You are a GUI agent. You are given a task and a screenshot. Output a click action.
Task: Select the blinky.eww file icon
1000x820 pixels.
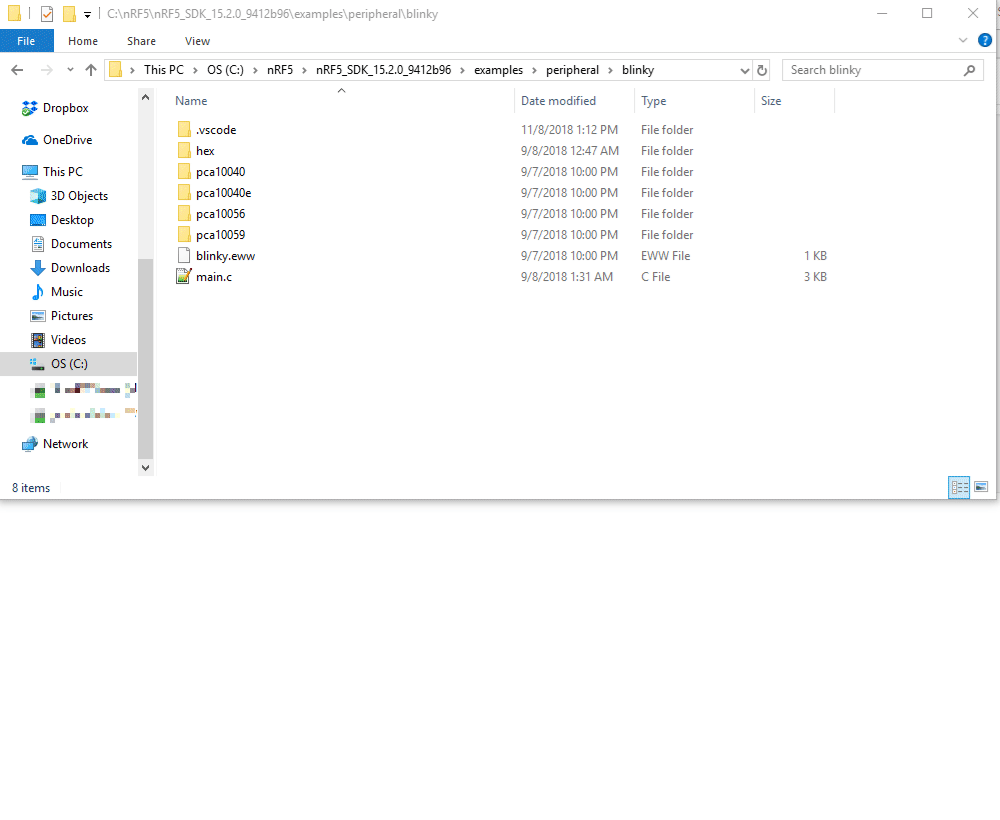pyautogui.click(x=184, y=256)
